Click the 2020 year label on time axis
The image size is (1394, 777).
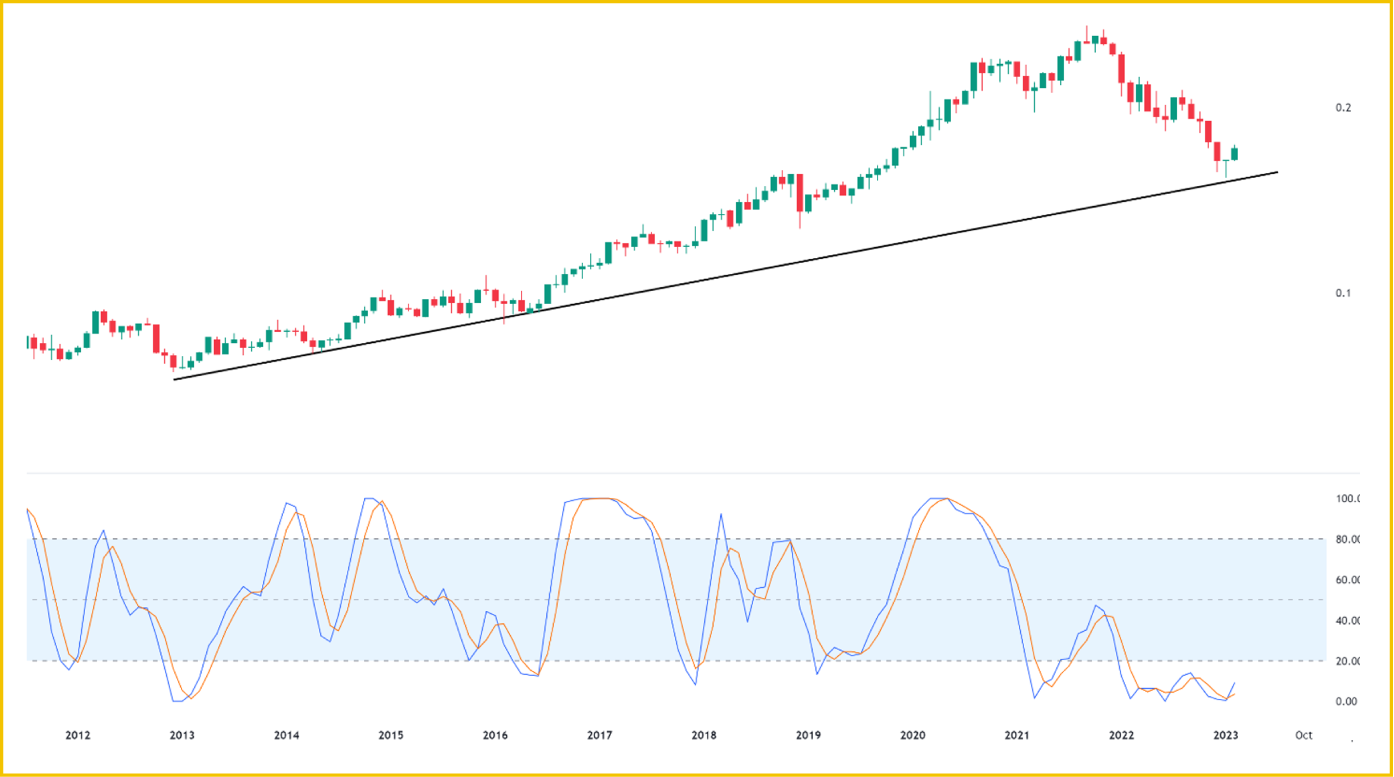(x=912, y=735)
